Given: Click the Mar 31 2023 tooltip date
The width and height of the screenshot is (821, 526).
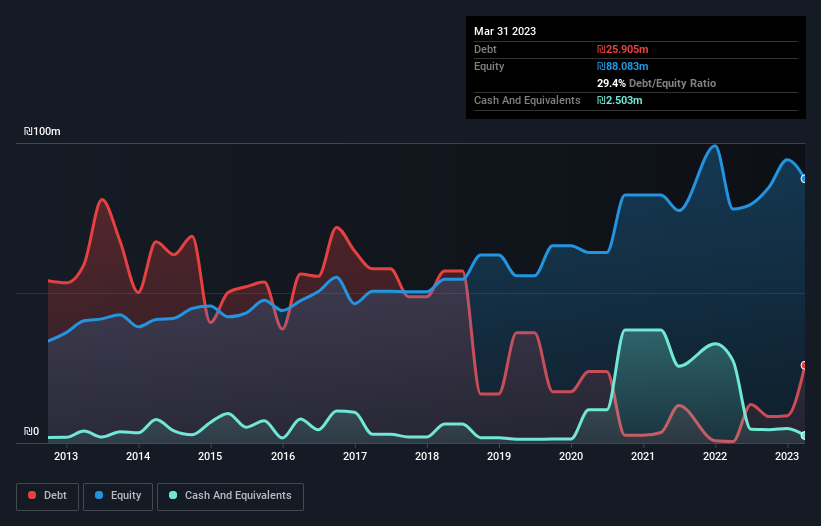Looking at the screenshot, I should point(505,31).
